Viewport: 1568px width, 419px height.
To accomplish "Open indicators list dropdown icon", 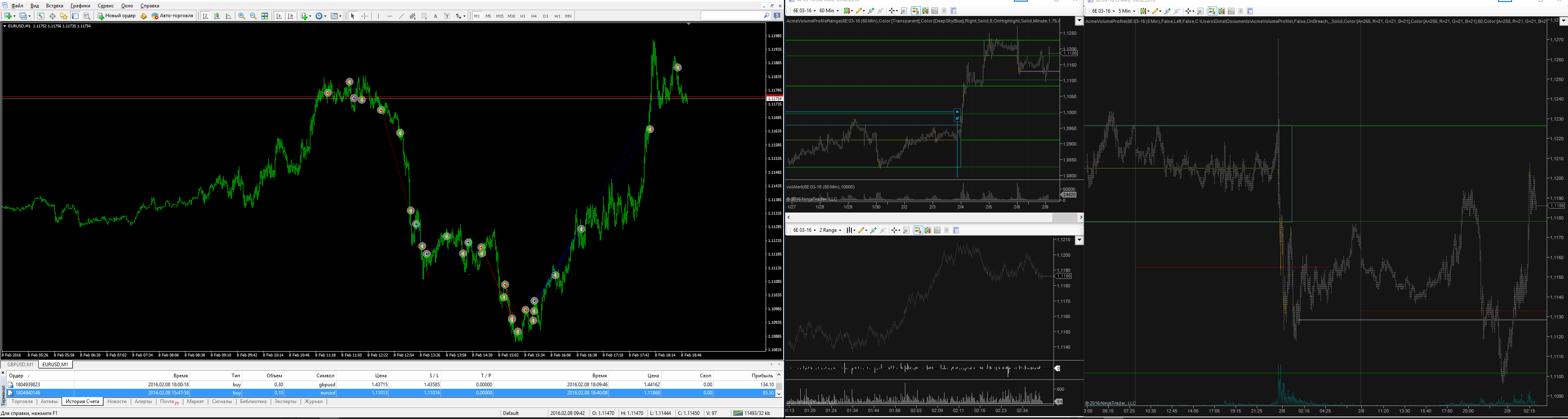I will (305, 16).
